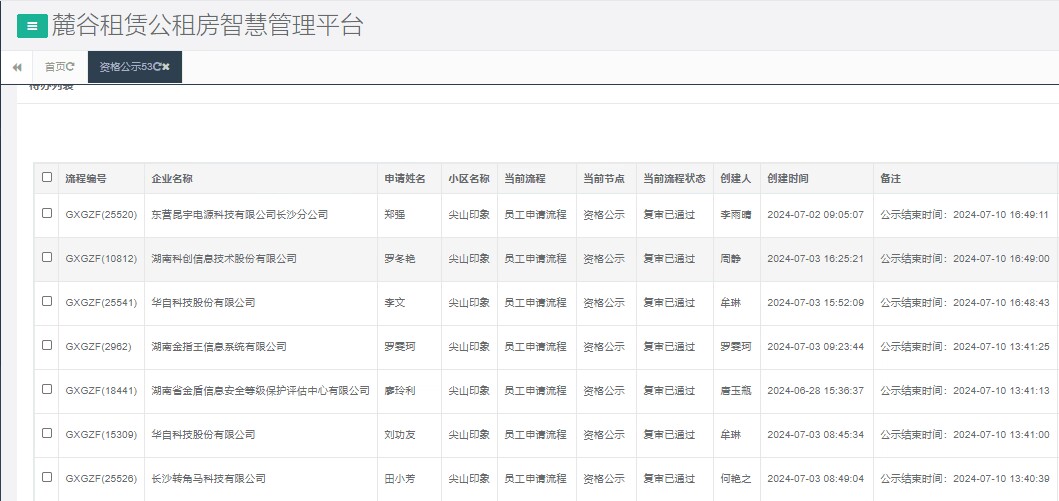Click company 湖南金指王信息系统有限公司
The height and width of the screenshot is (501, 1059).
tap(219, 346)
